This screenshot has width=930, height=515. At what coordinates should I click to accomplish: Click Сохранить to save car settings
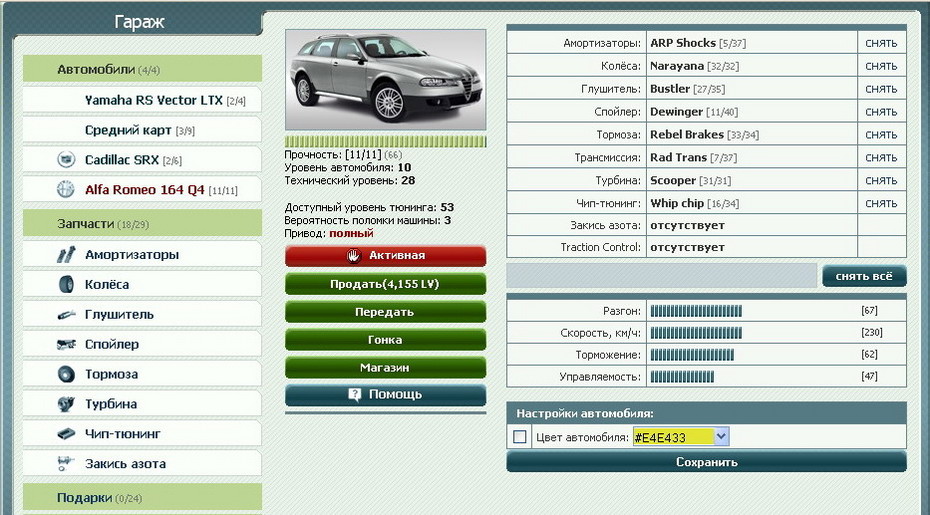(x=706, y=462)
